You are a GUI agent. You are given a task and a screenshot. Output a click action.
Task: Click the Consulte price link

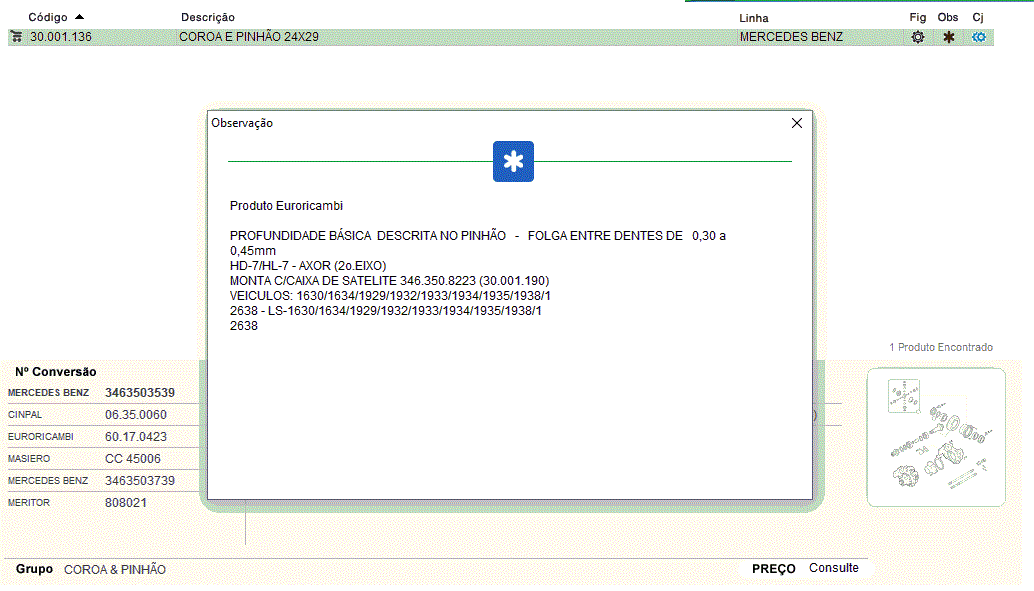point(833,568)
